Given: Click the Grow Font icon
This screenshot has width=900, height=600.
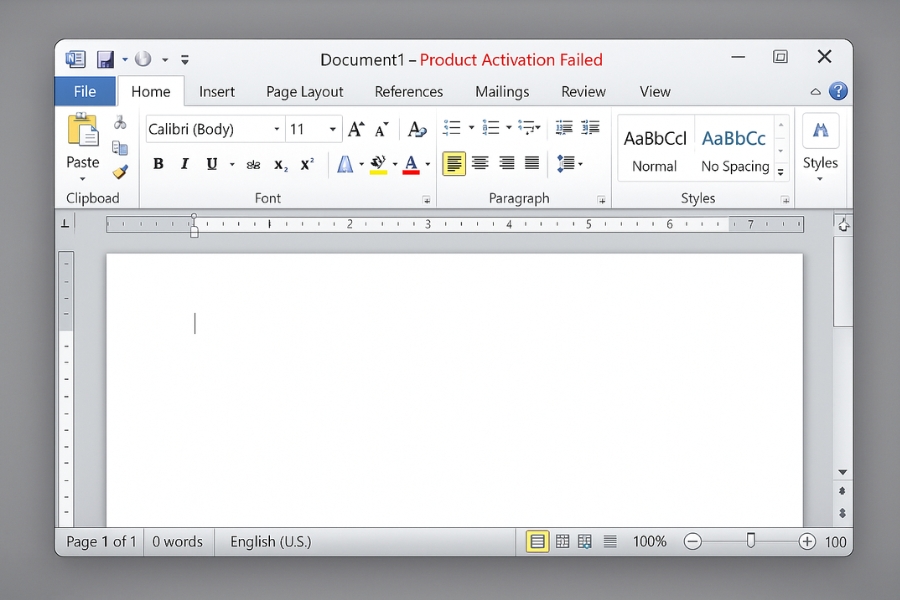Looking at the screenshot, I should click(356, 129).
